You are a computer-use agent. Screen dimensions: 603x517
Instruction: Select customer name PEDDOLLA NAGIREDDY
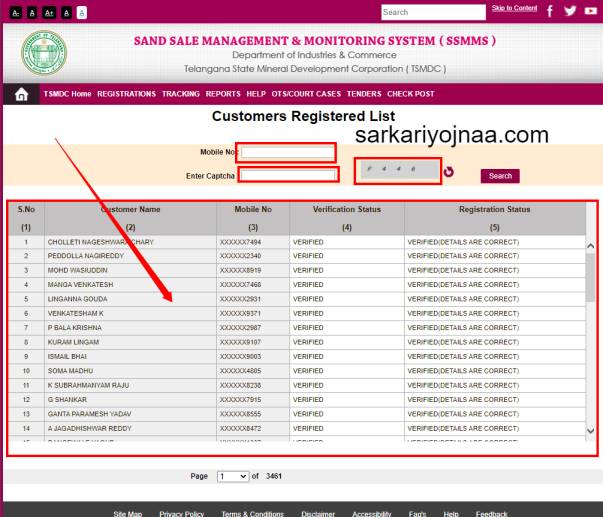click(86, 256)
